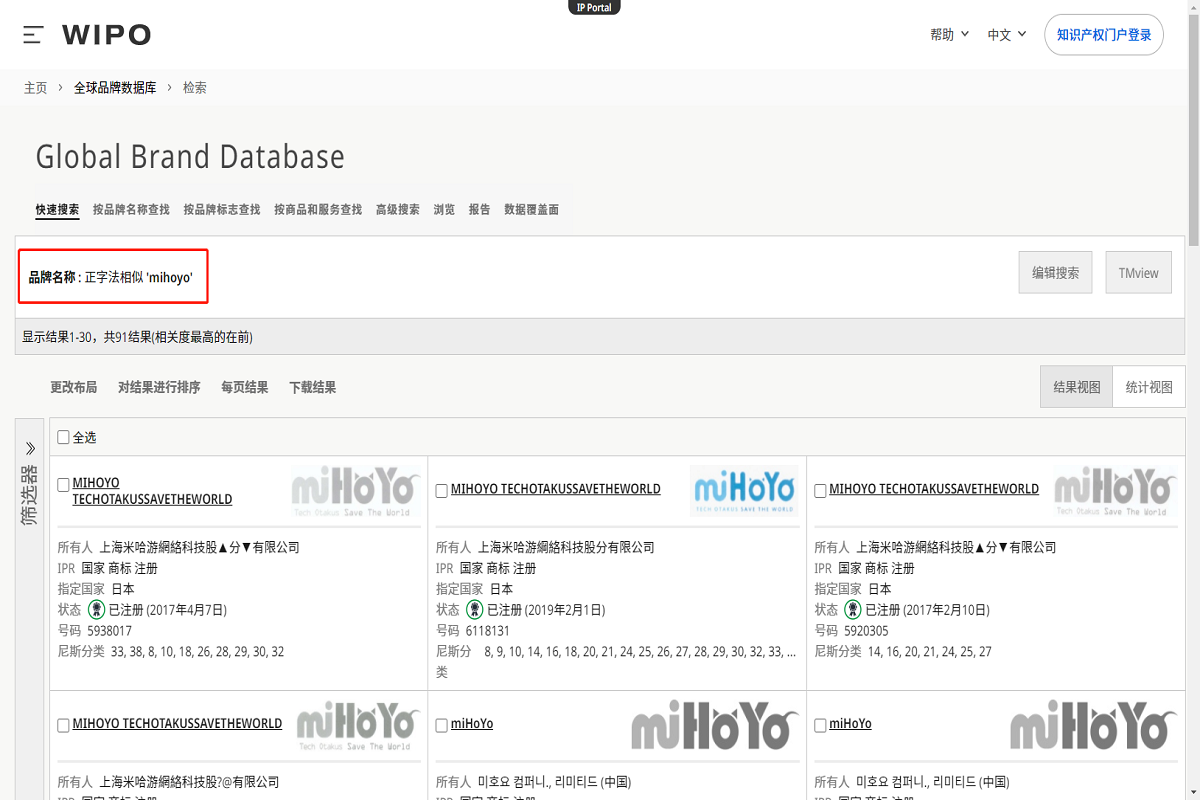Select checkbox of 上海米哈游網絡科技股?@有限公司 card
The width and height of the screenshot is (1200, 800).
coord(64,725)
